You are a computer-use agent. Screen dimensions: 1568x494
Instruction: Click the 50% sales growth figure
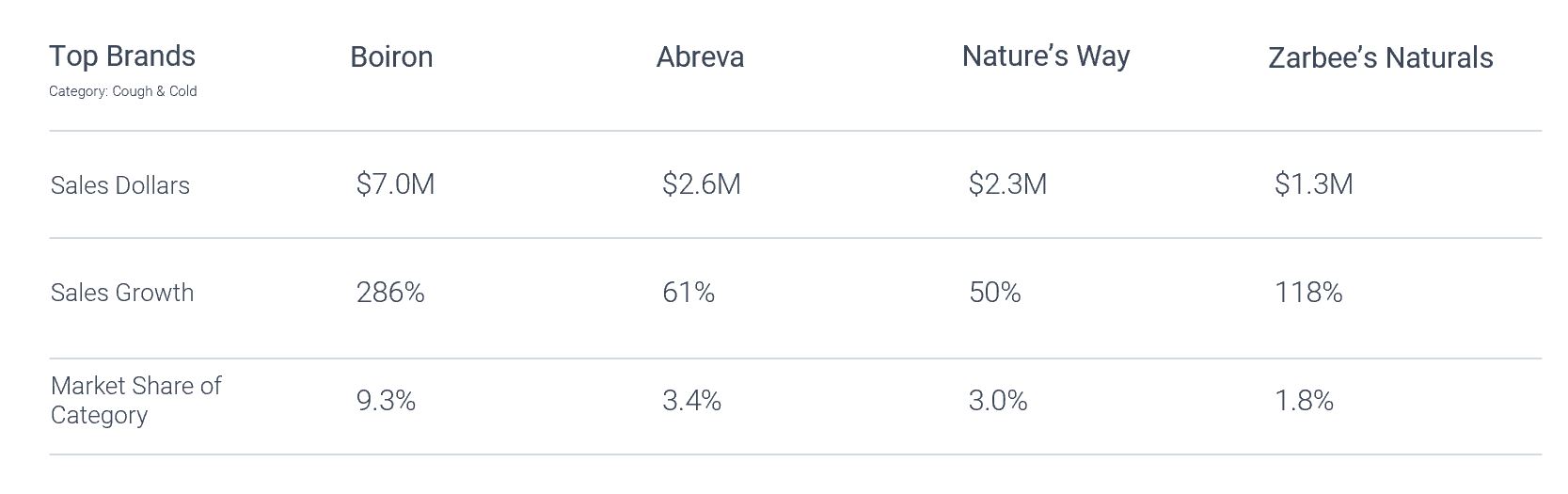[x=995, y=293]
